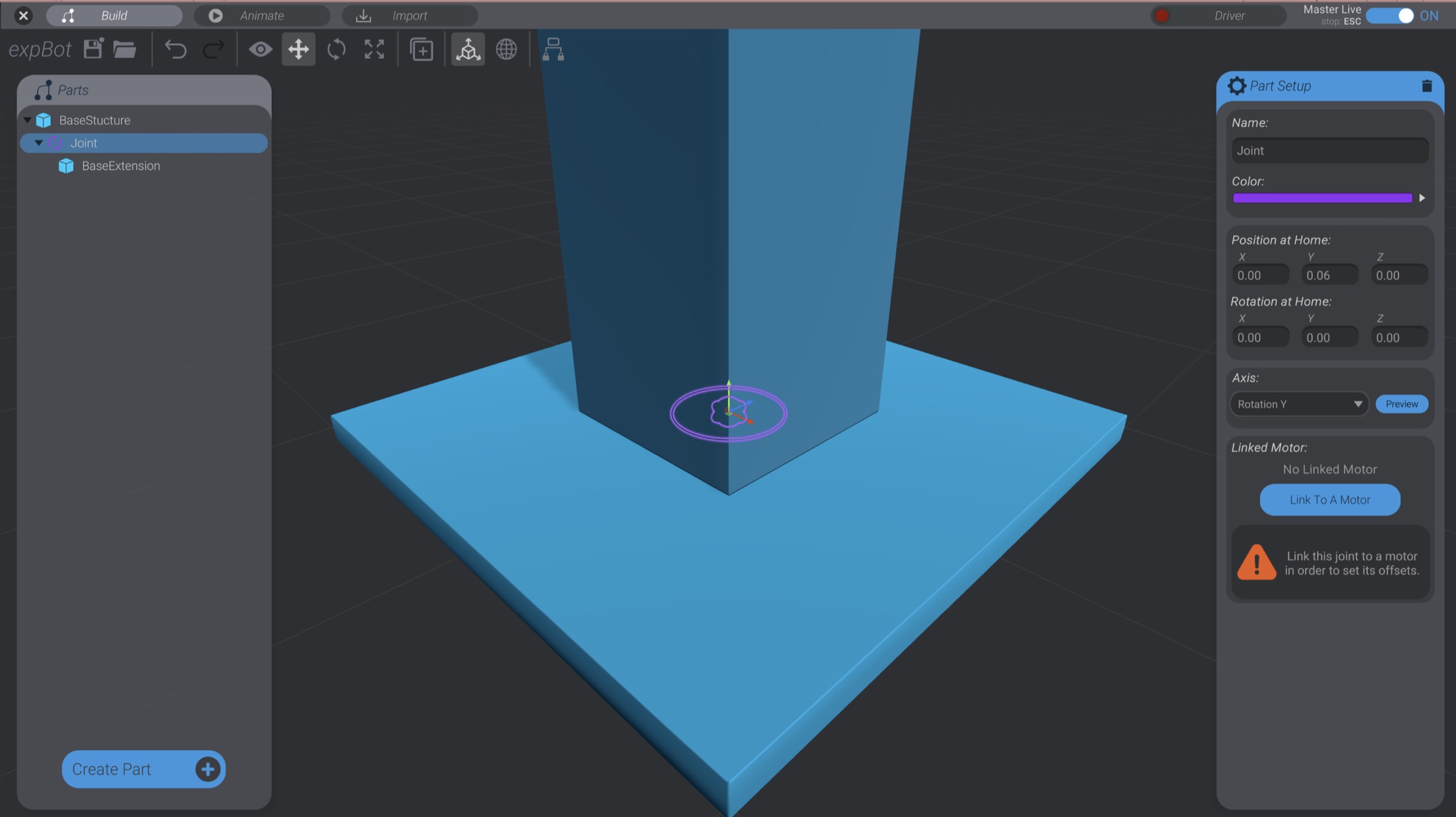This screenshot has width=1456, height=817.
Task: Collapse the Joint tree node
Action: click(x=39, y=143)
